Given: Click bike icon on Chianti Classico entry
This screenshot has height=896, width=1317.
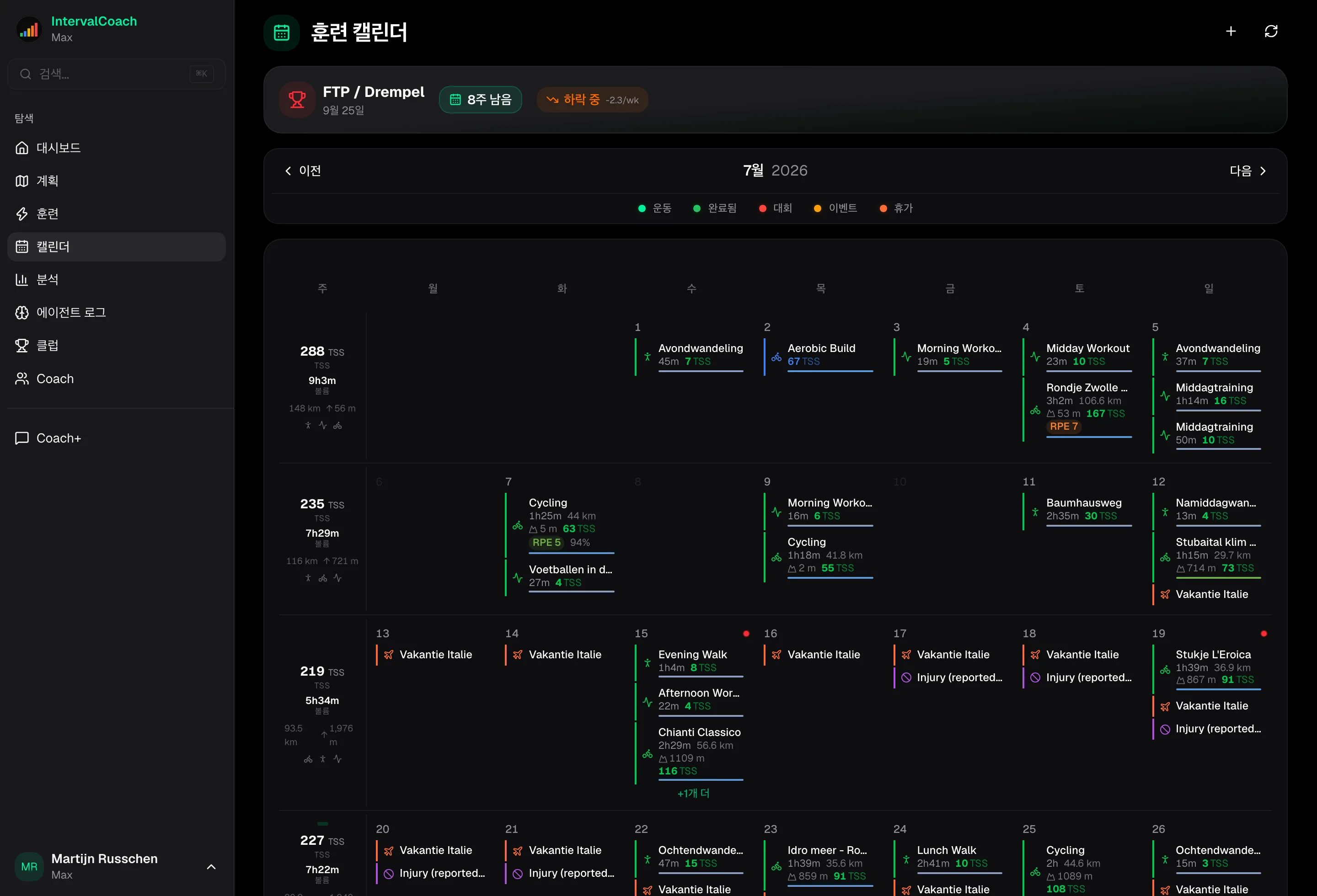Looking at the screenshot, I should point(647,754).
